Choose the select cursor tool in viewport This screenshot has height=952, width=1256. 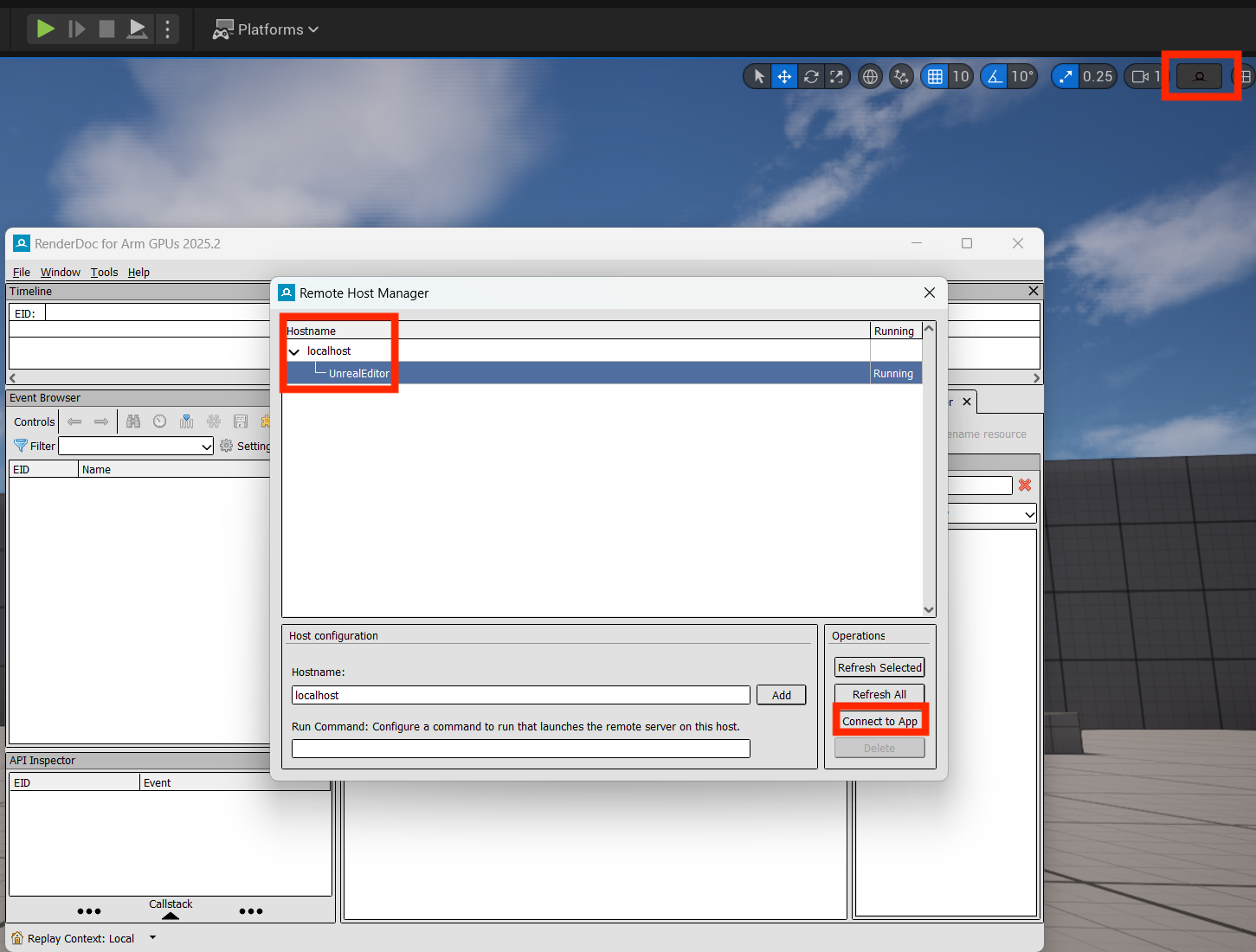pos(759,76)
